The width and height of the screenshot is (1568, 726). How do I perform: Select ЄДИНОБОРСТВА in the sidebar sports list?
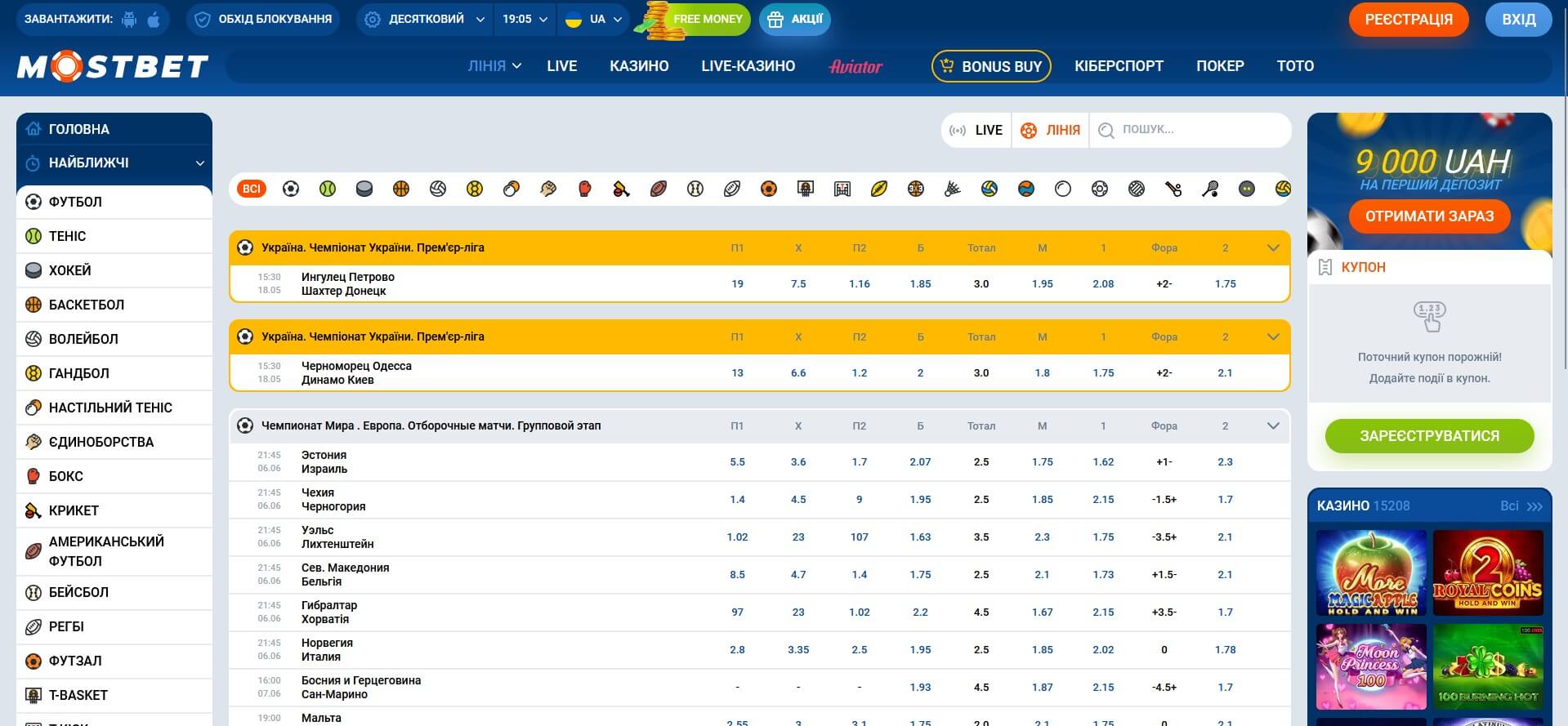coord(114,442)
